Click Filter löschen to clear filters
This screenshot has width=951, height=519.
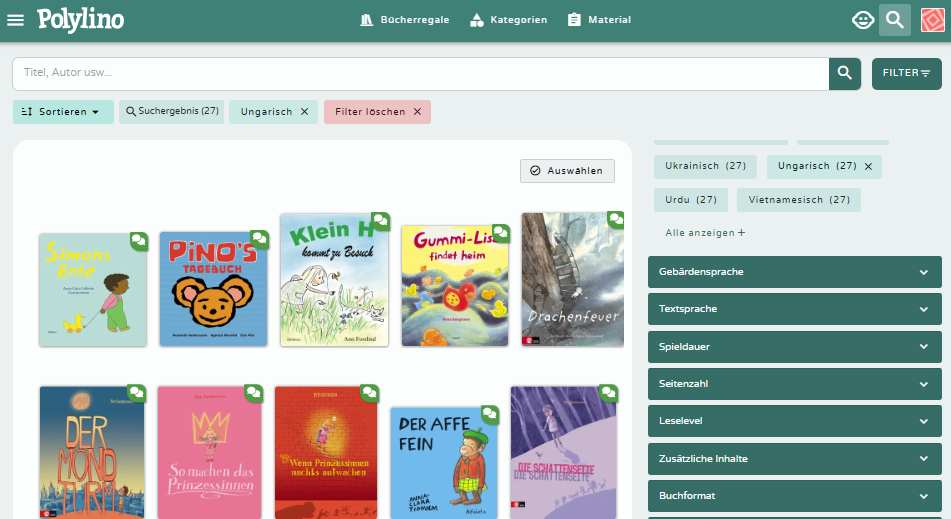[377, 112]
